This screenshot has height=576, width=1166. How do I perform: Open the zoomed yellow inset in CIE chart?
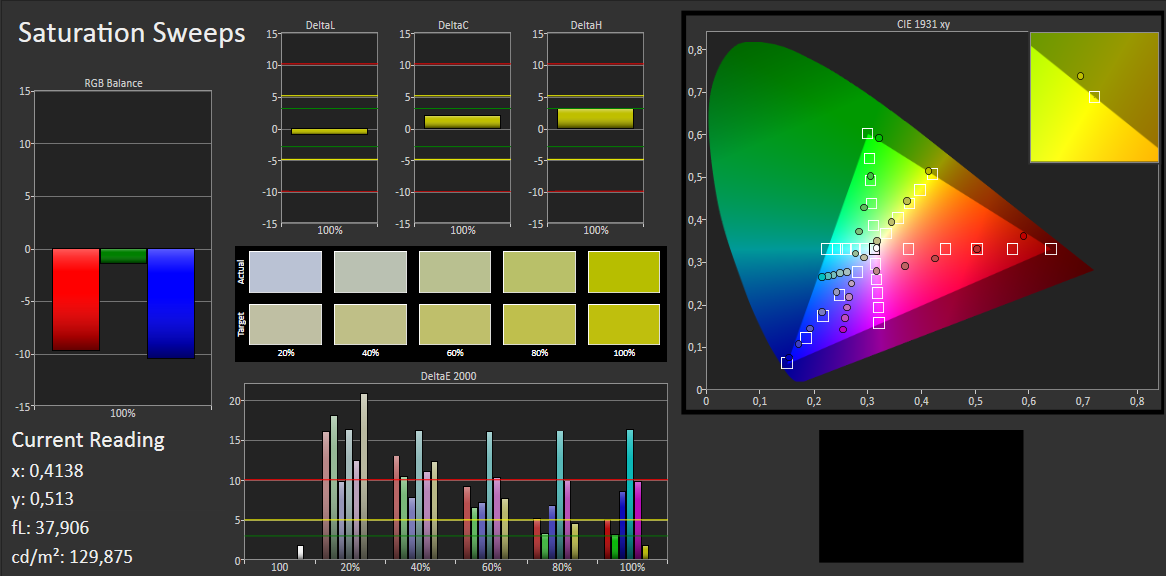pyautogui.click(x=1094, y=97)
